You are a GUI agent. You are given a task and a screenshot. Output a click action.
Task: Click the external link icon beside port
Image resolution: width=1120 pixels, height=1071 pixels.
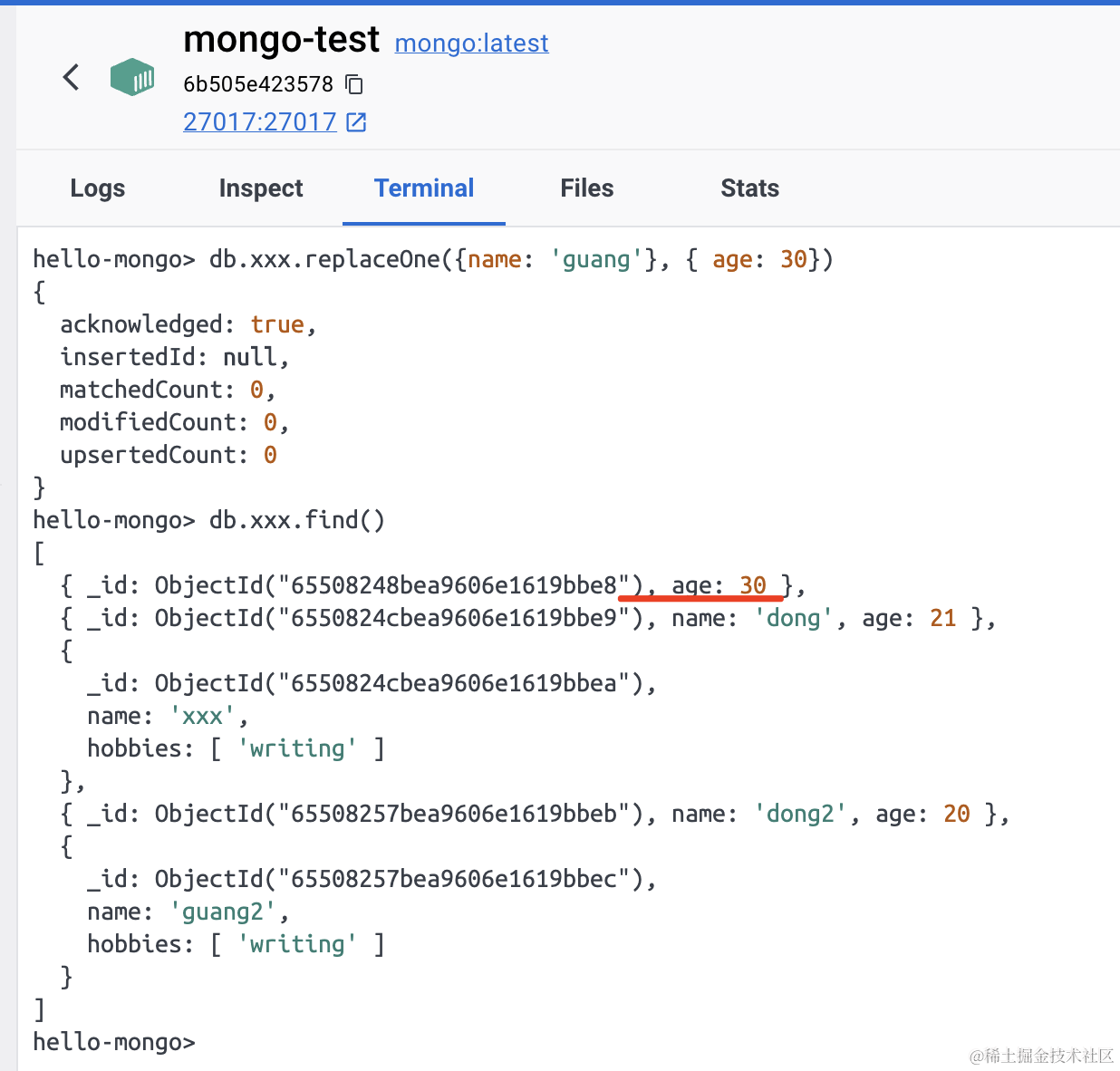pos(357,122)
